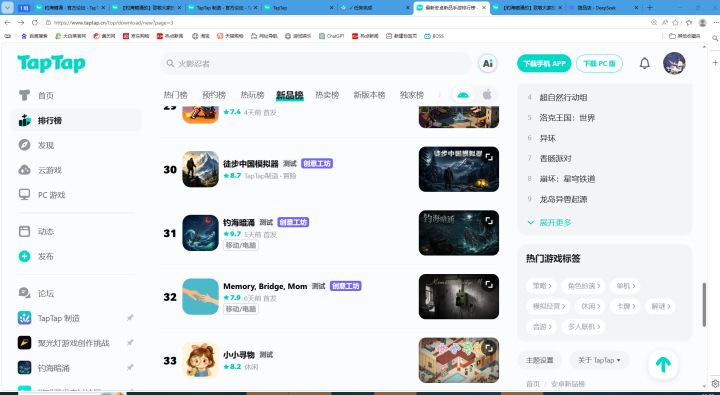
Task: Open 发现 compass icon in sidebar
Action: tap(24, 145)
